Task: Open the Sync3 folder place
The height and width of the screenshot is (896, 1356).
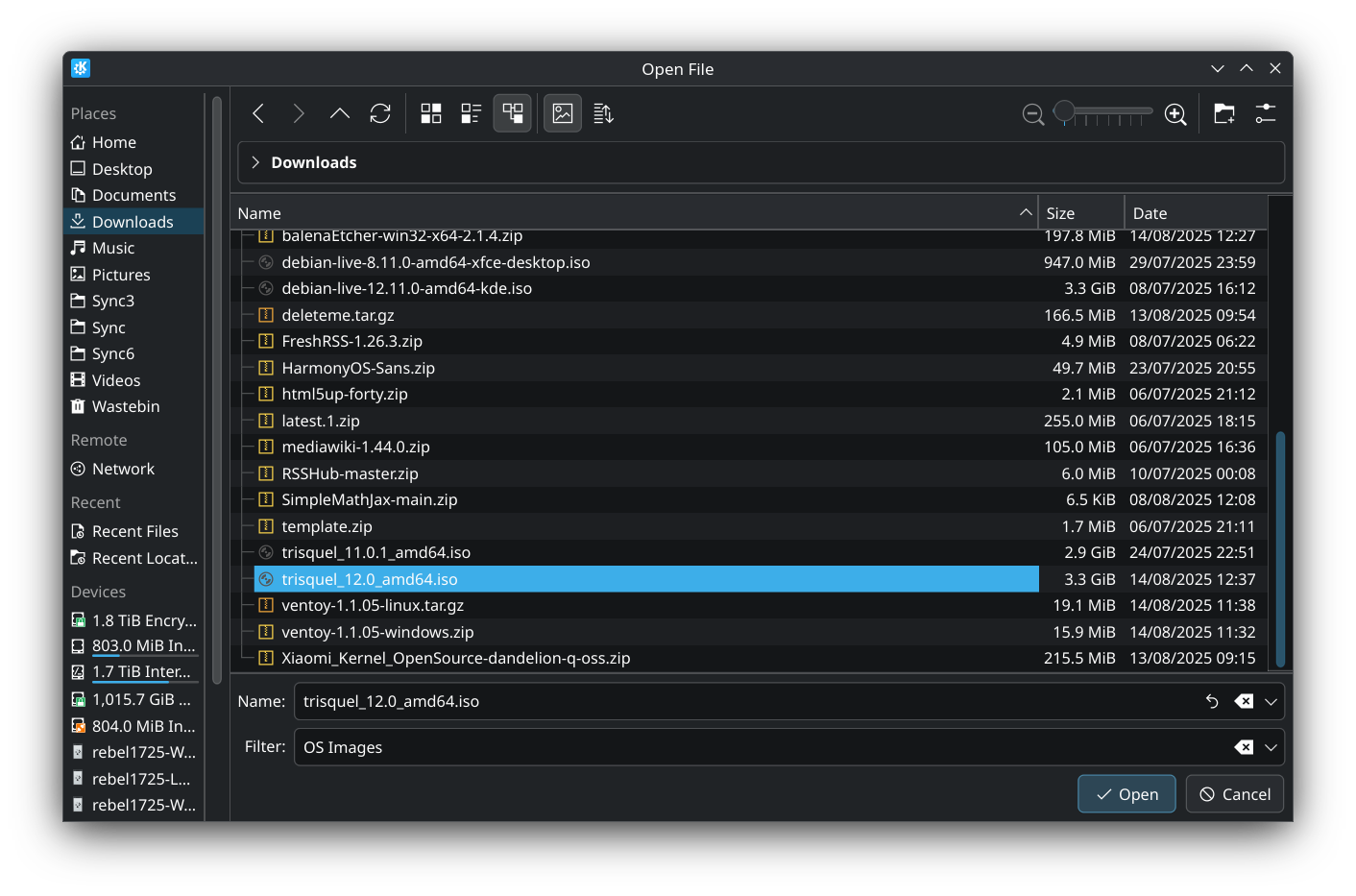Action: (x=133, y=301)
